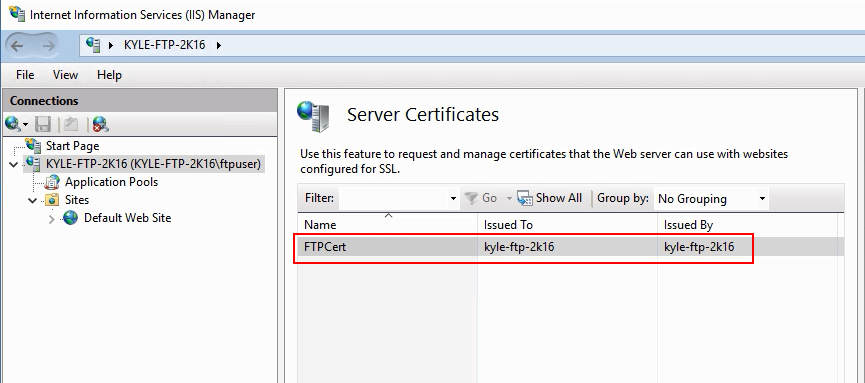Click Issued By cell kyle-ftp-2k16
The image size is (865, 383).
pos(699,247)
